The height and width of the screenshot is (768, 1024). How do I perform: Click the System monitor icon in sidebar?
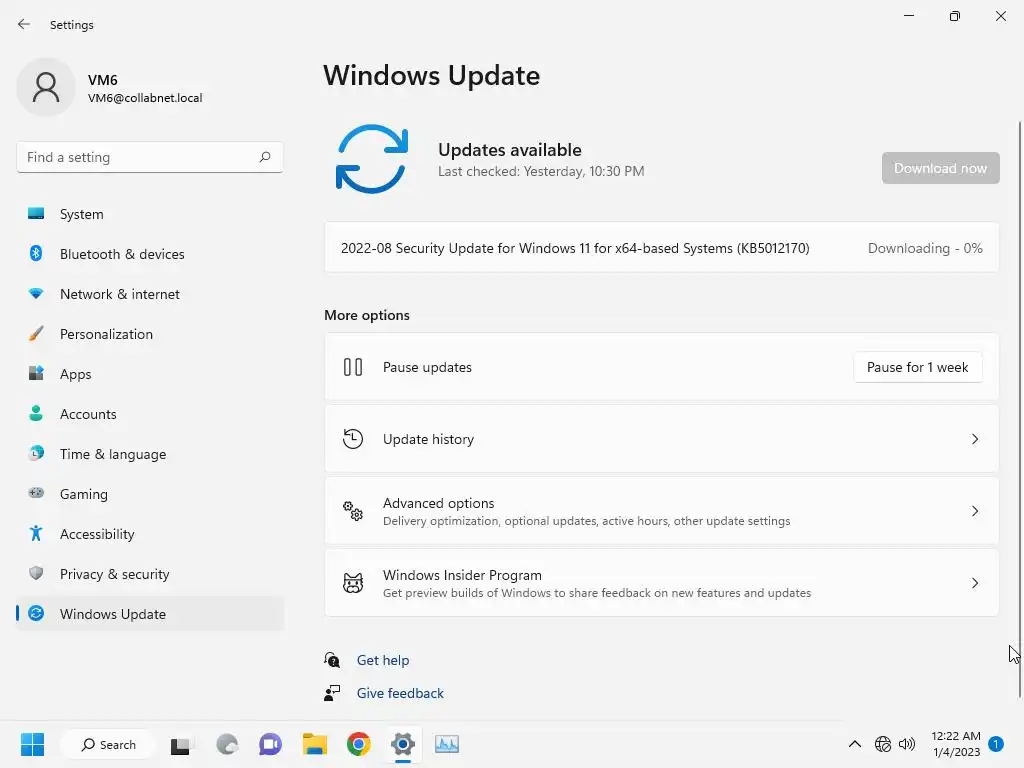[x=36, y=214]
